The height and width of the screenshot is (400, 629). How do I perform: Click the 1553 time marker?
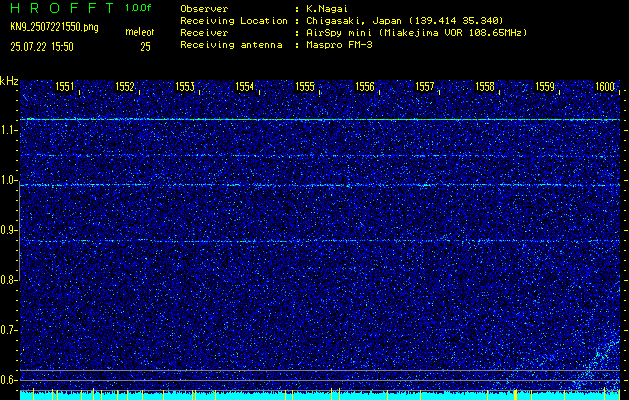[185, 87]
